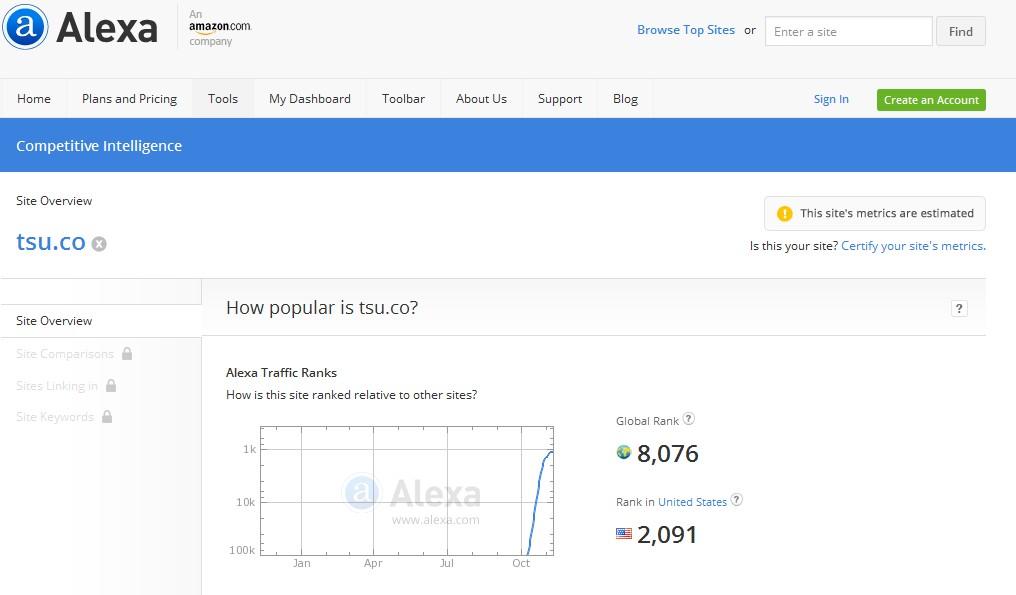
Task: Click the Competitive Intelligence heading
Action: [x=99, y=146]
